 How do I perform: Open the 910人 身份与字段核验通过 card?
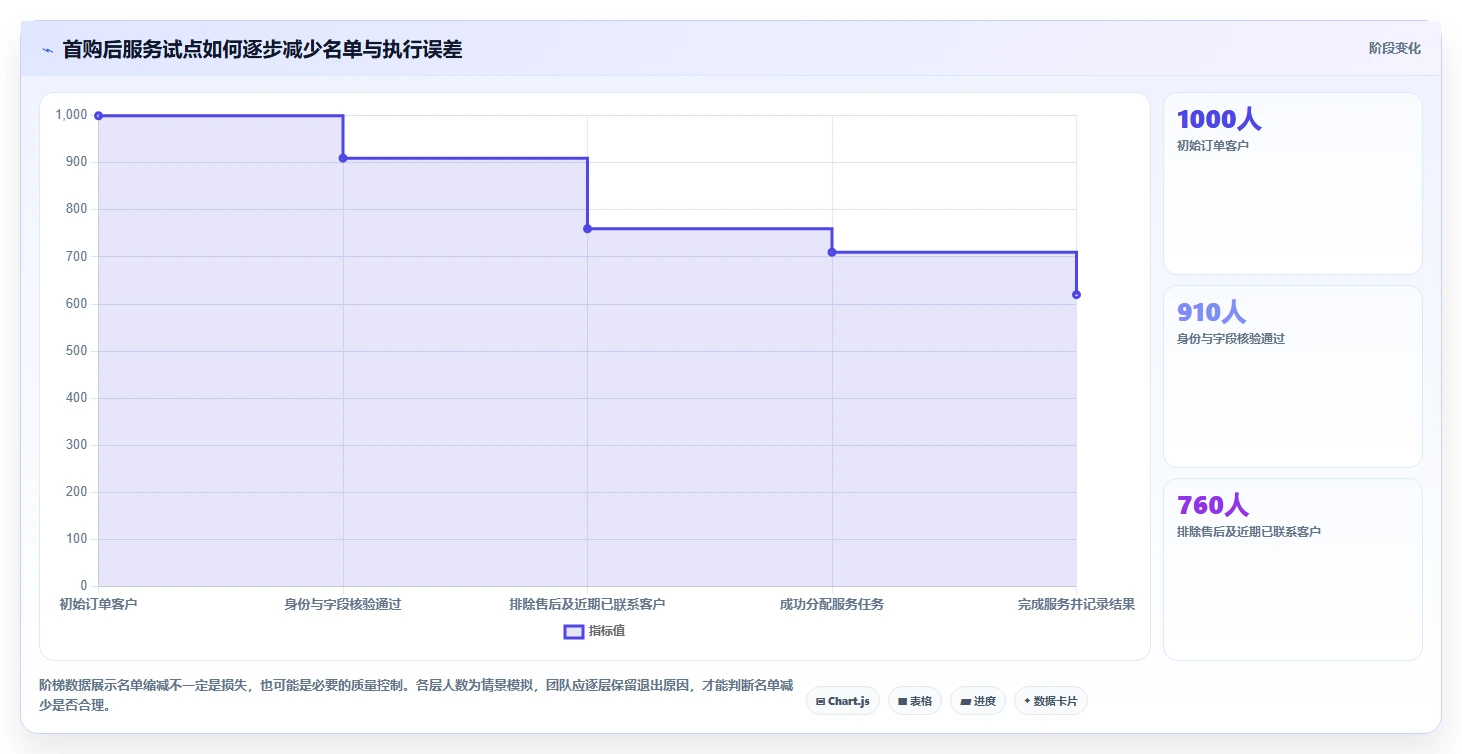tap(1292, 376)
